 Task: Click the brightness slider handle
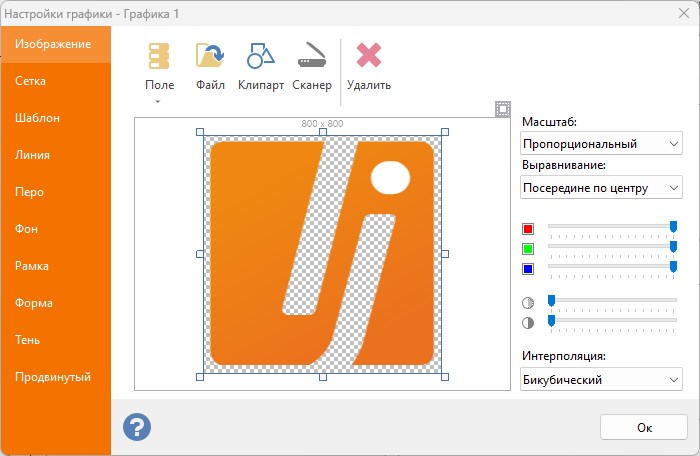pos(551,301)
